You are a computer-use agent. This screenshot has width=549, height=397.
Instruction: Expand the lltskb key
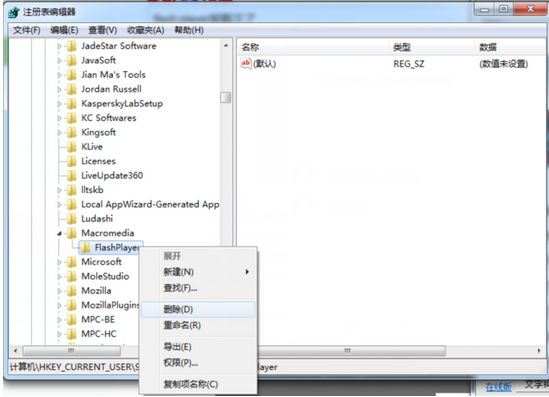click(x=59, y=190)
